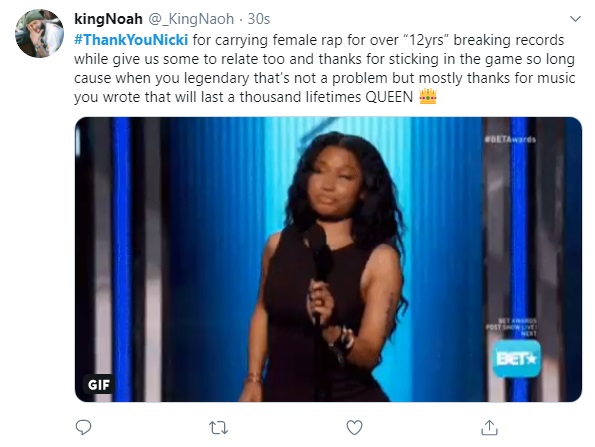Click the BET star logo in the GIF

click(x=516, y=359)
